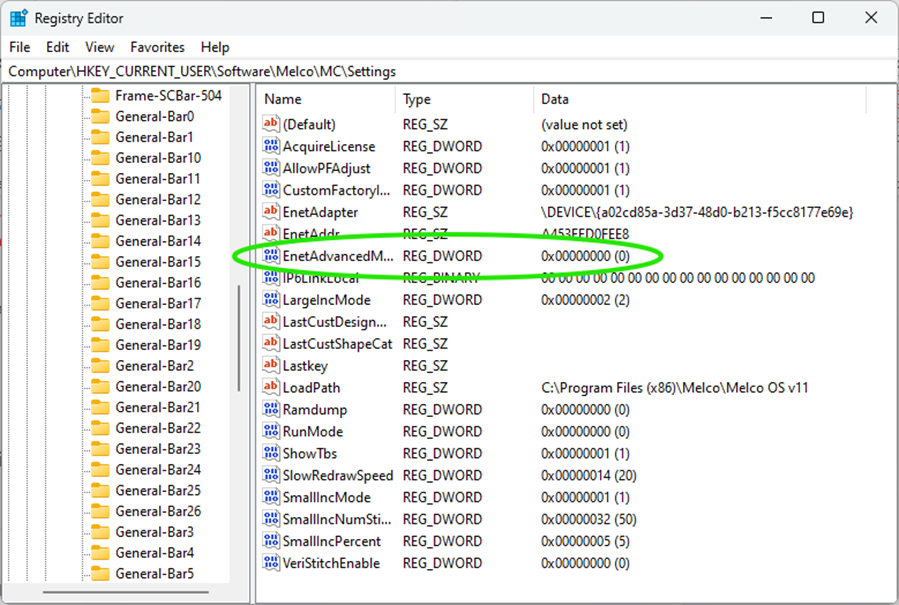899x605 pixels.
Task: Click the tree pane vertical scrollbar
Action: (x=238, y=340)
